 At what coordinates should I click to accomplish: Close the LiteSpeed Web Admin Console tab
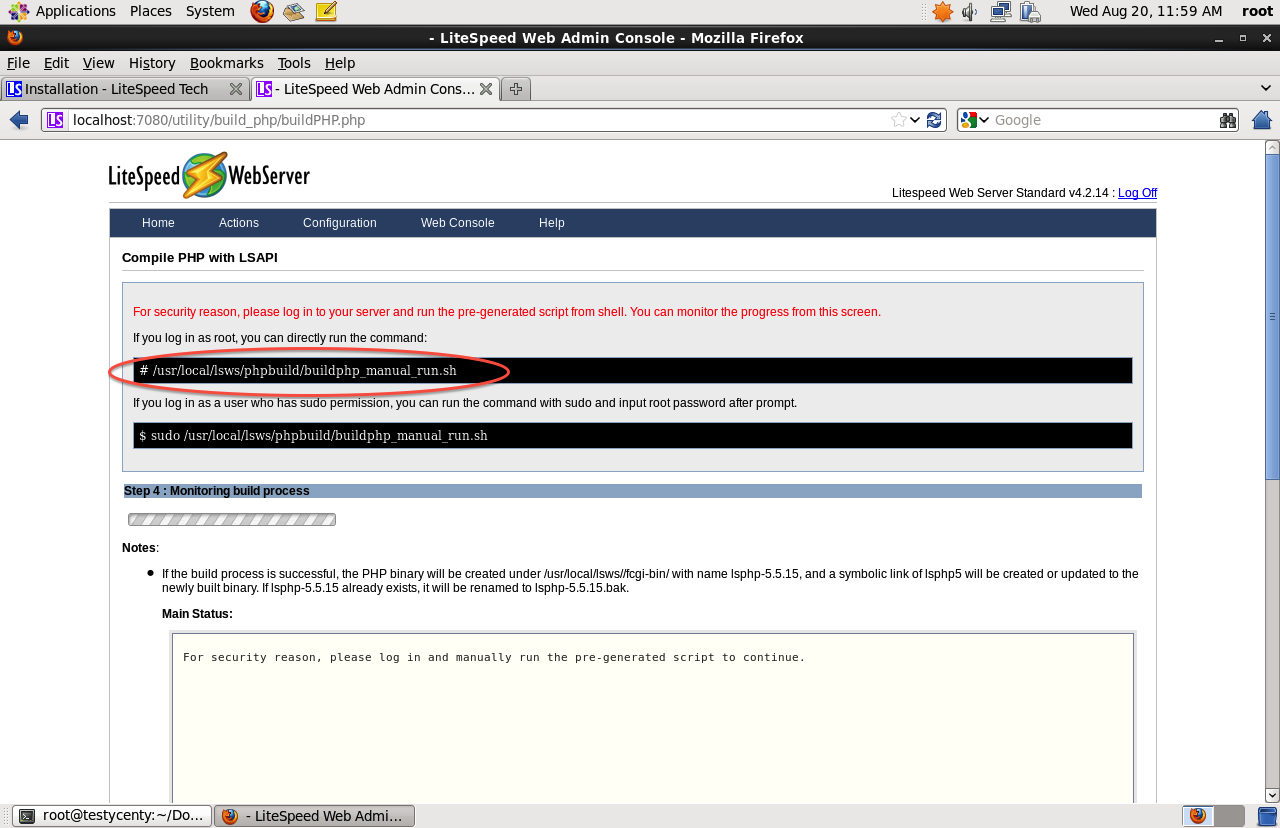486,89
